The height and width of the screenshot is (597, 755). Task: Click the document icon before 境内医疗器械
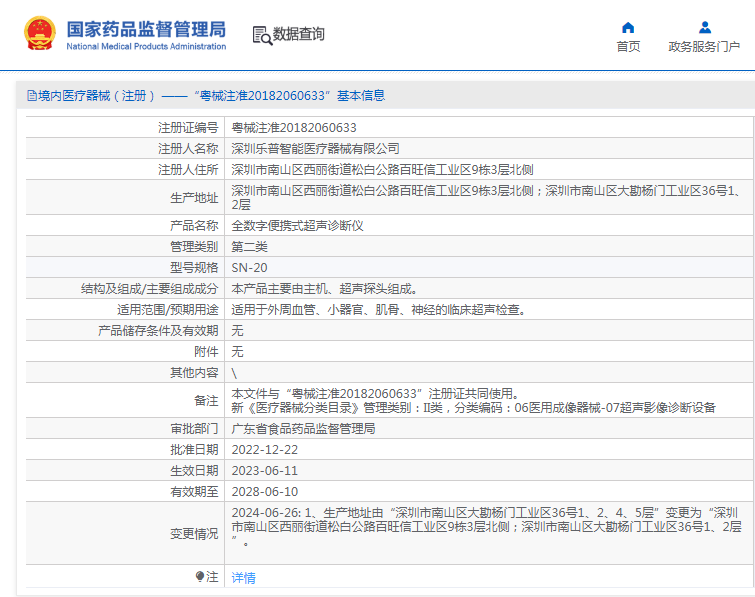pos(32,95)
